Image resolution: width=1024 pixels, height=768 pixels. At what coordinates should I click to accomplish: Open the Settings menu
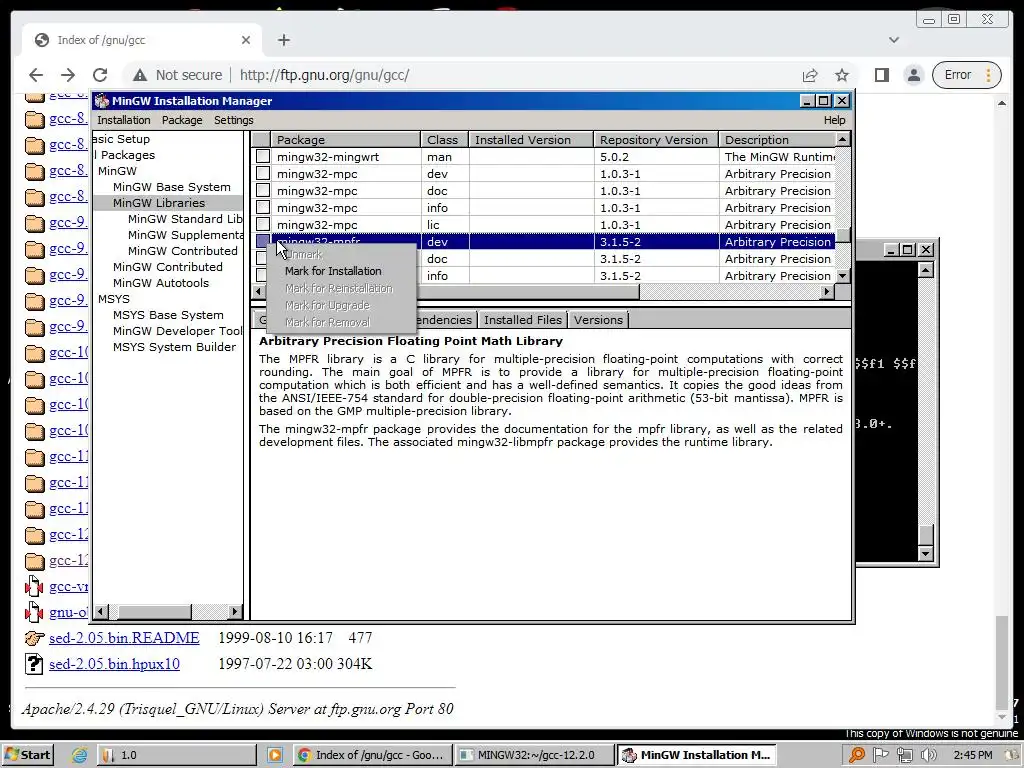(x=234, y=120)
